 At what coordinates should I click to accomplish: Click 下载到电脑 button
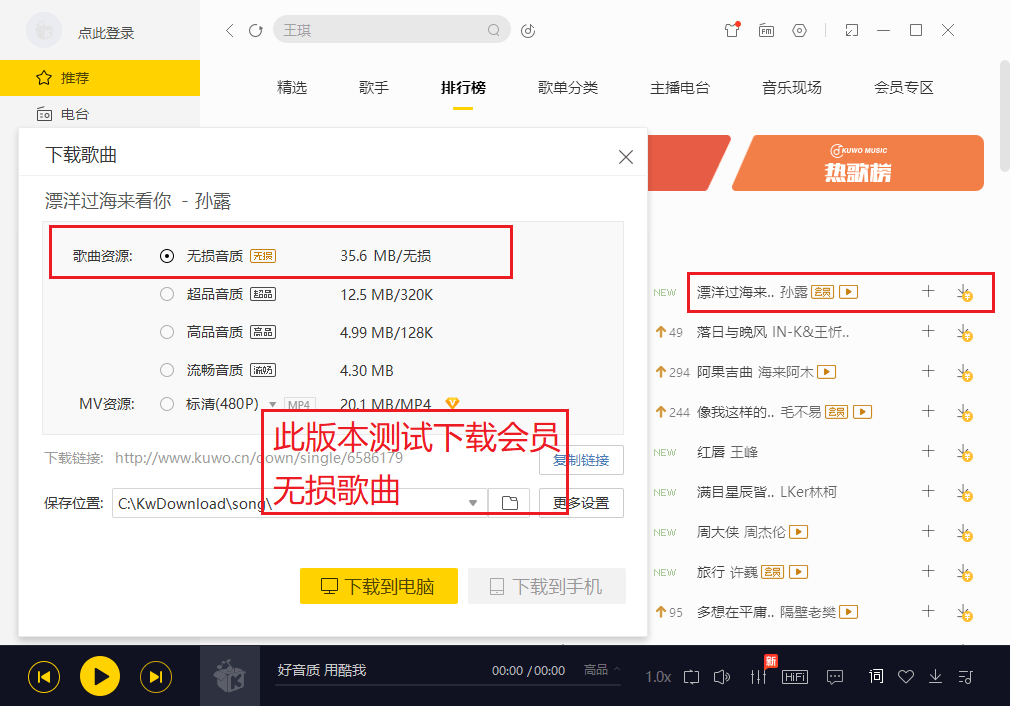(379, 586)
